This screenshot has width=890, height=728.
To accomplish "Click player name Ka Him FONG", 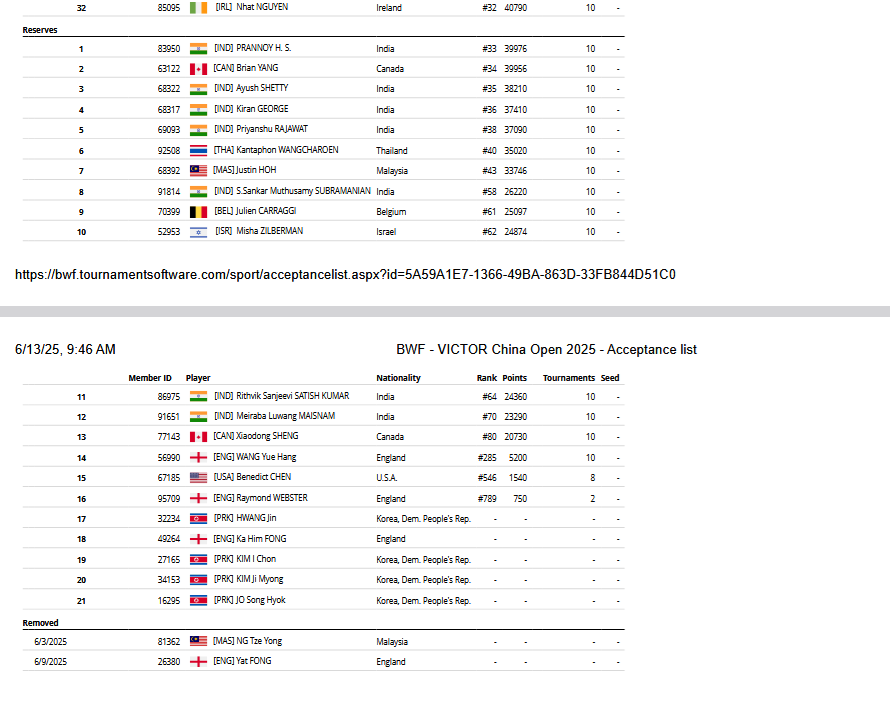I will [x=261, y=538].
